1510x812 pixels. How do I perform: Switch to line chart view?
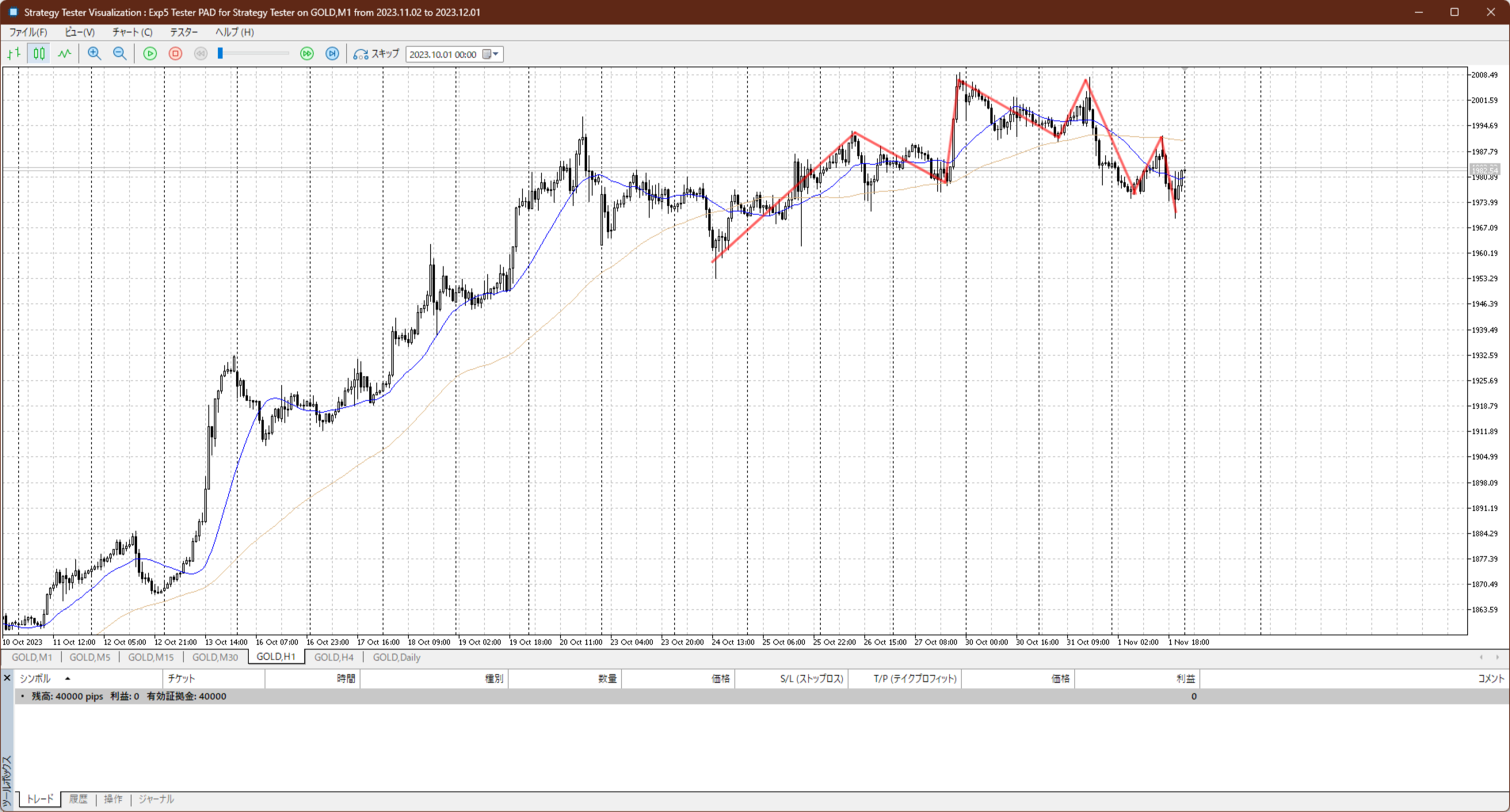[64, 54]
